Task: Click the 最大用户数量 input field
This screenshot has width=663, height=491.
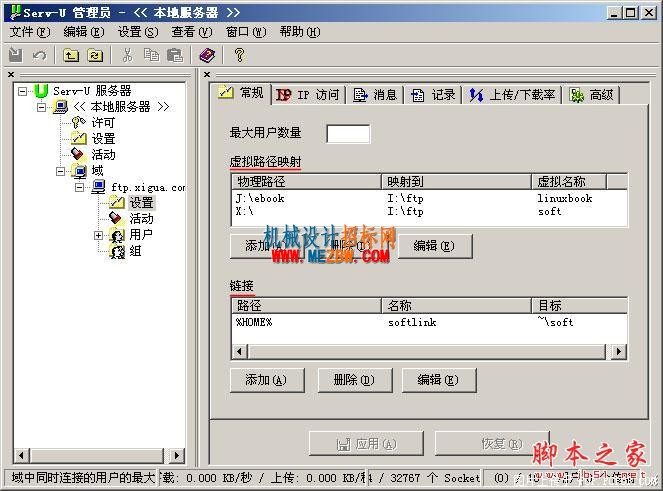Action: [348, 134]
